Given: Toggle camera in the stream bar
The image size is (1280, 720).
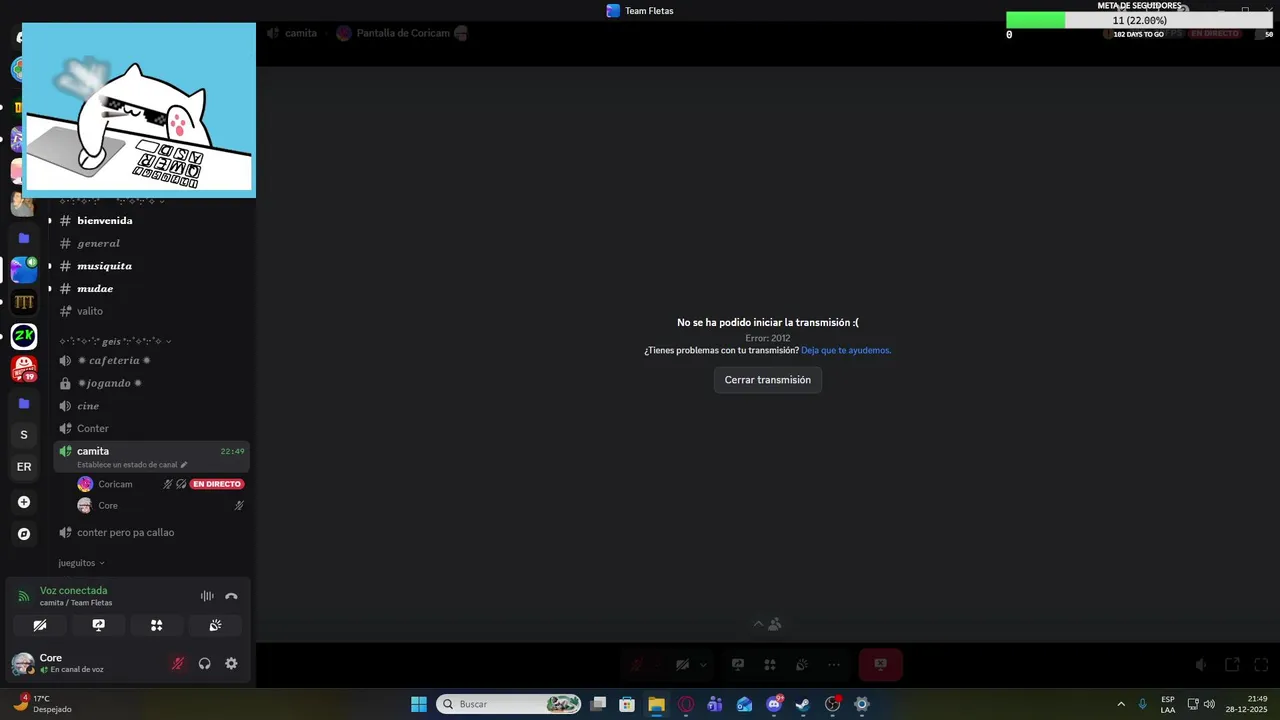Looking at the screenshot, I should click(682, 664).
